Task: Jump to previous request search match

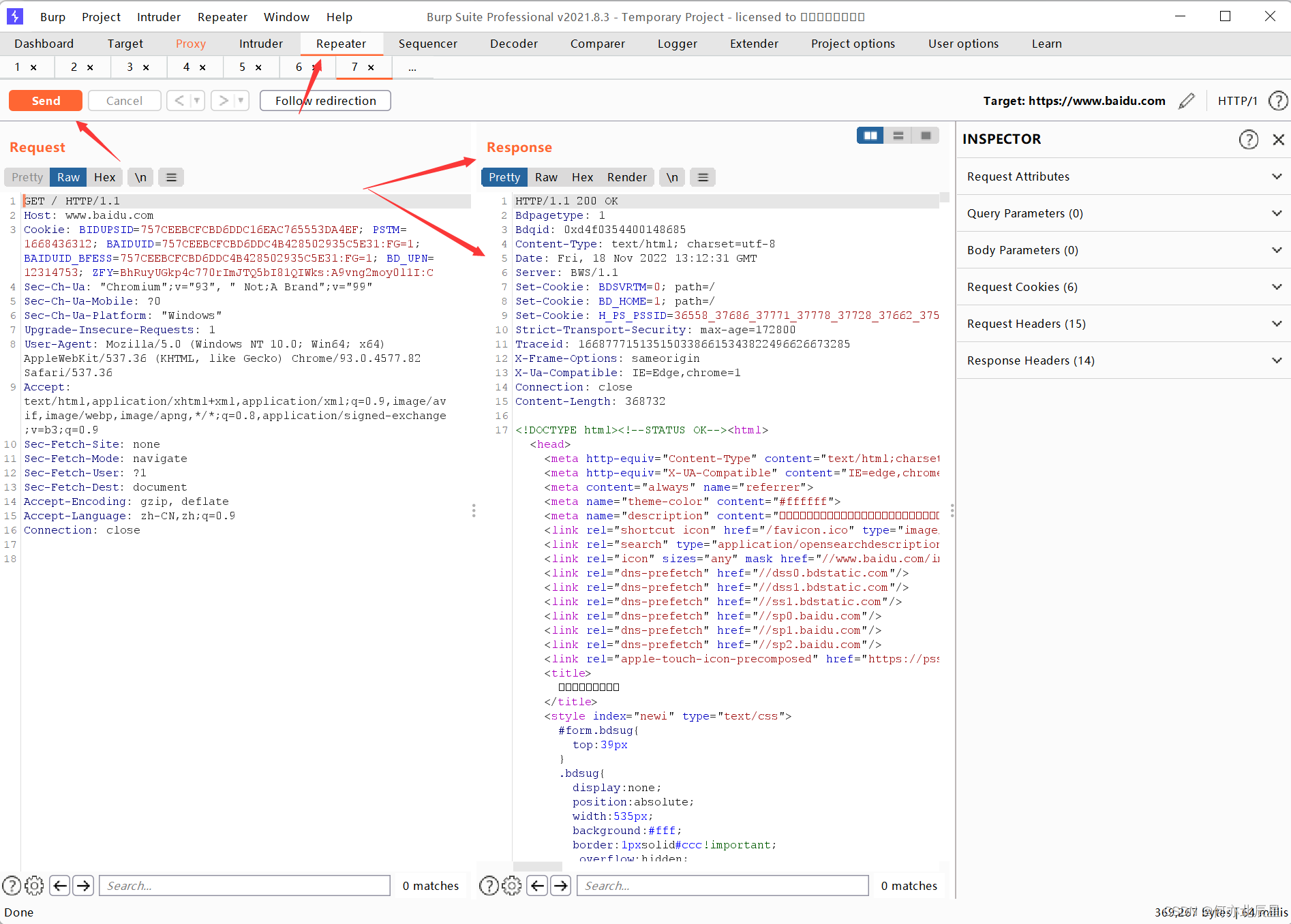Action: (x=60, y=886)
